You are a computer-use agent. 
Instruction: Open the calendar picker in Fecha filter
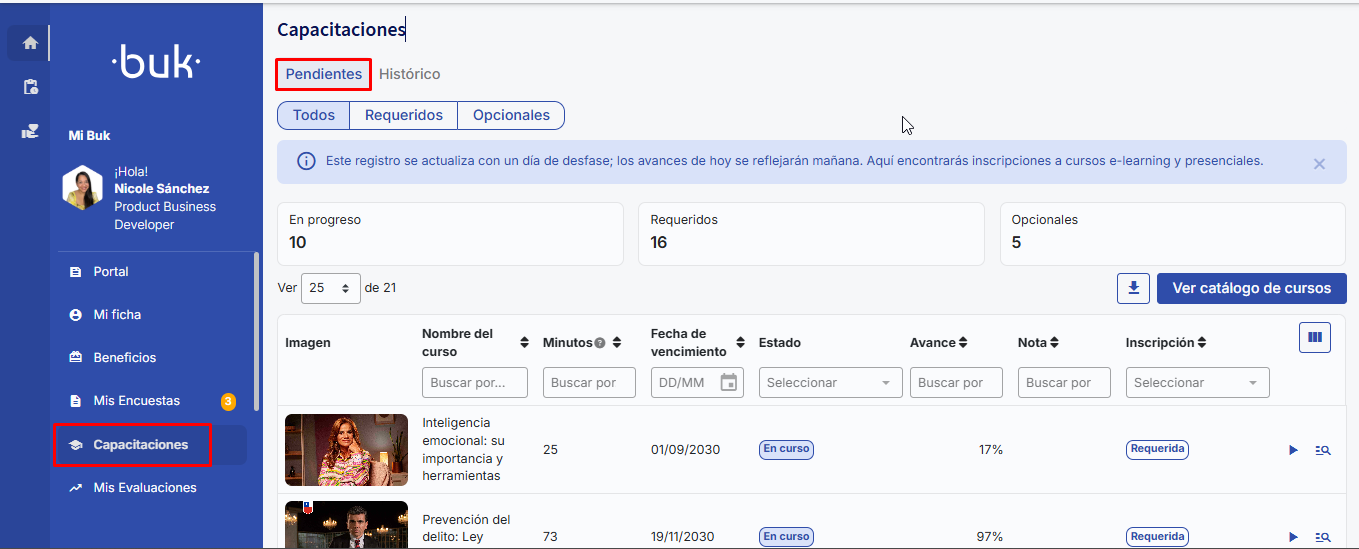point(729,382)
